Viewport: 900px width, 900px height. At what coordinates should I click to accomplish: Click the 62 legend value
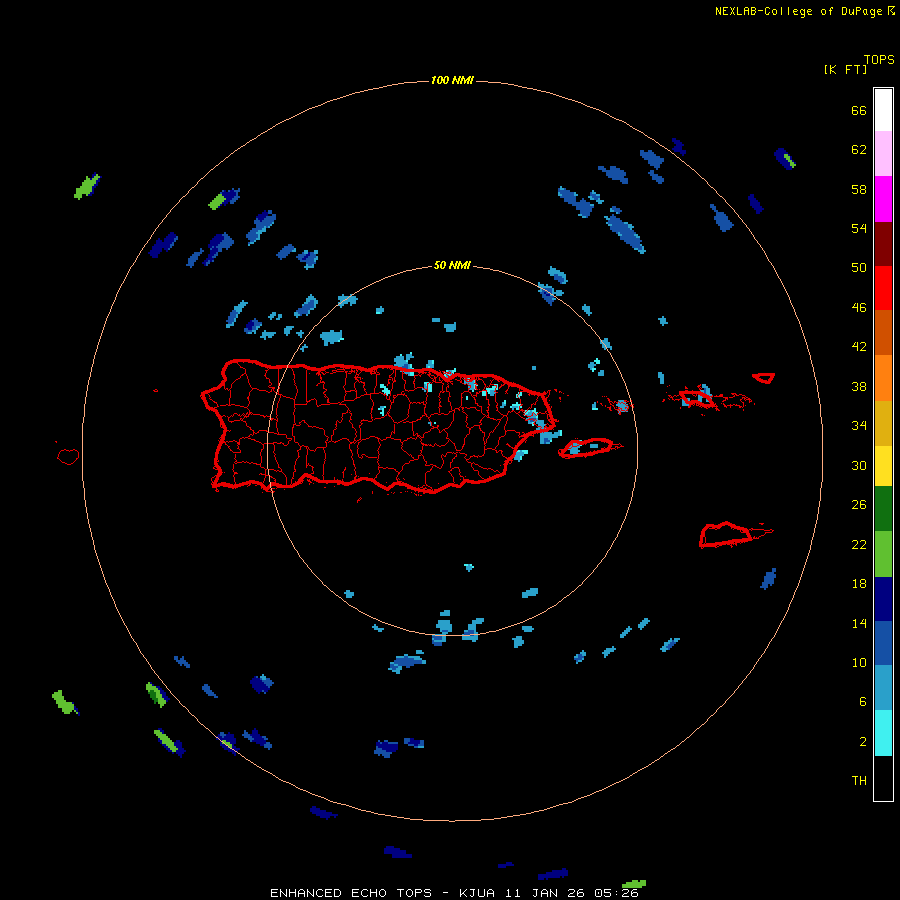point(859,150)
